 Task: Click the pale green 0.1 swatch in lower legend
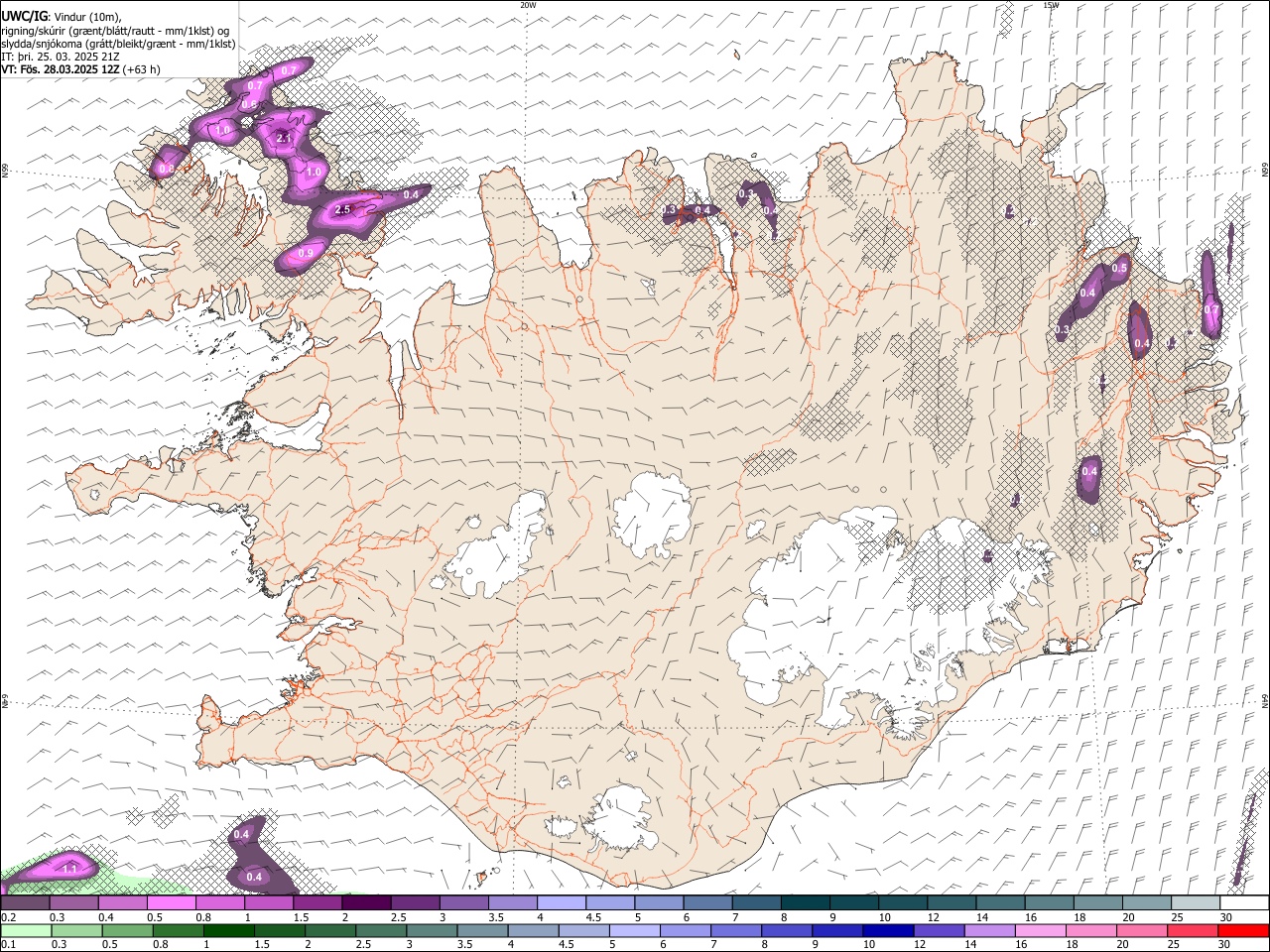click(26, 930)
